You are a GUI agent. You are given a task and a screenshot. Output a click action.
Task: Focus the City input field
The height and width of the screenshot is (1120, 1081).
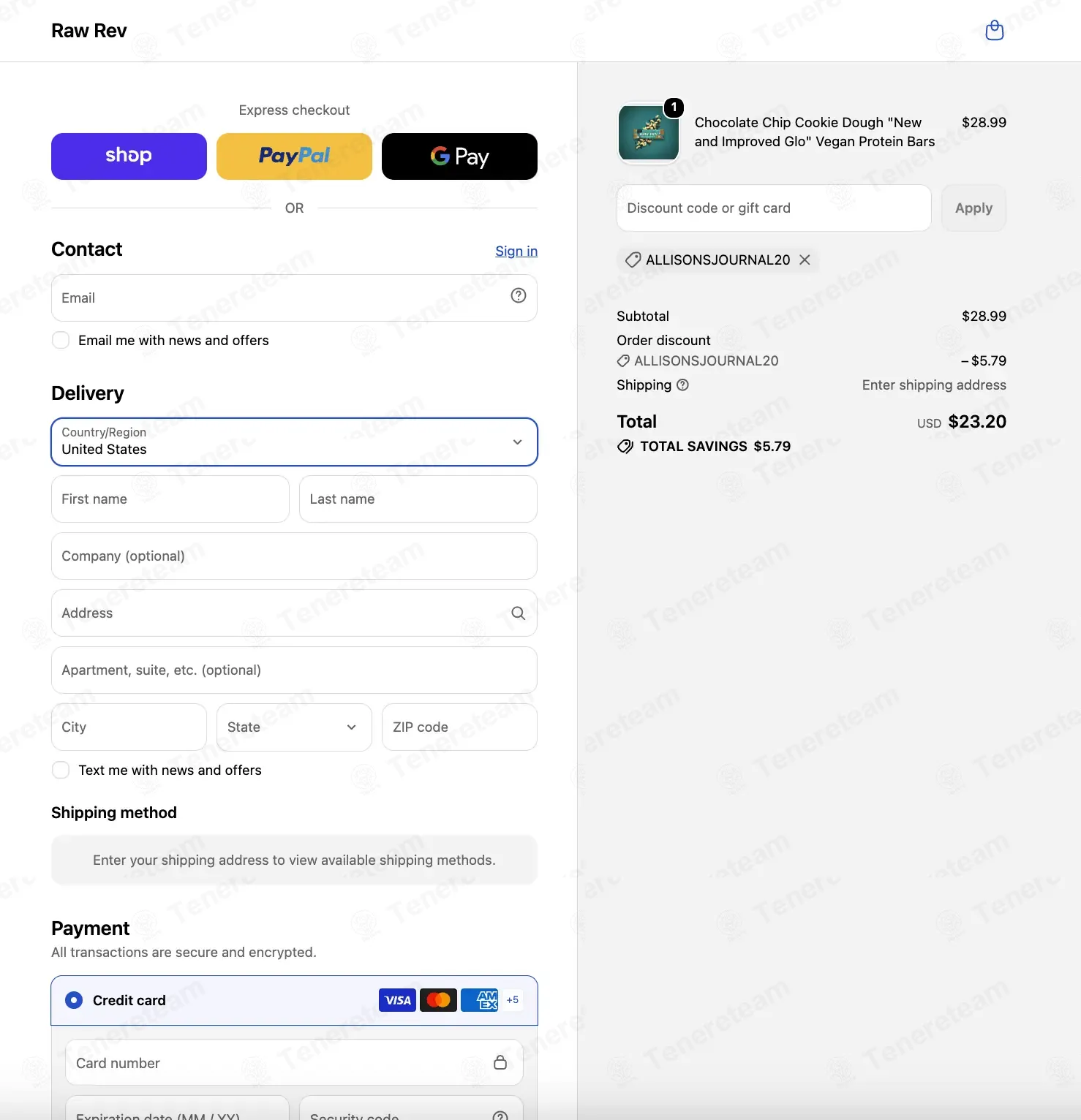pyautogui.click(x=129, y=727)
